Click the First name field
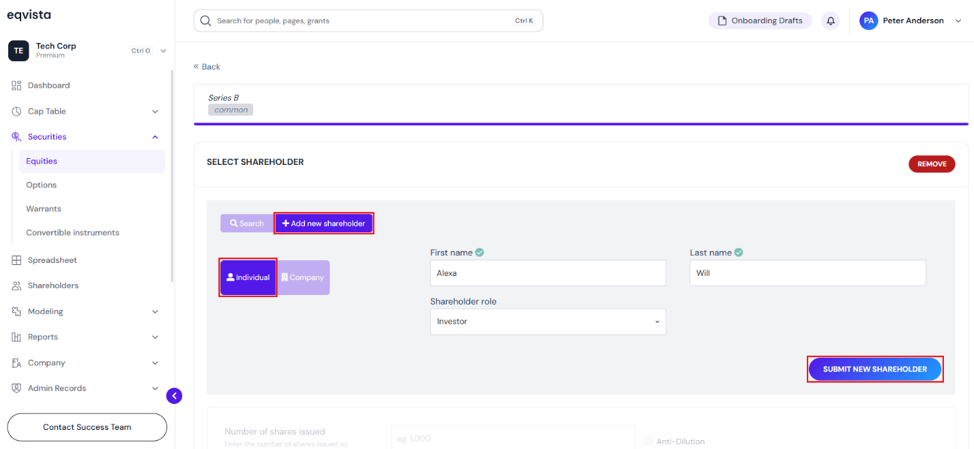This screenshot has width=974, height=449. click(548, 273)
